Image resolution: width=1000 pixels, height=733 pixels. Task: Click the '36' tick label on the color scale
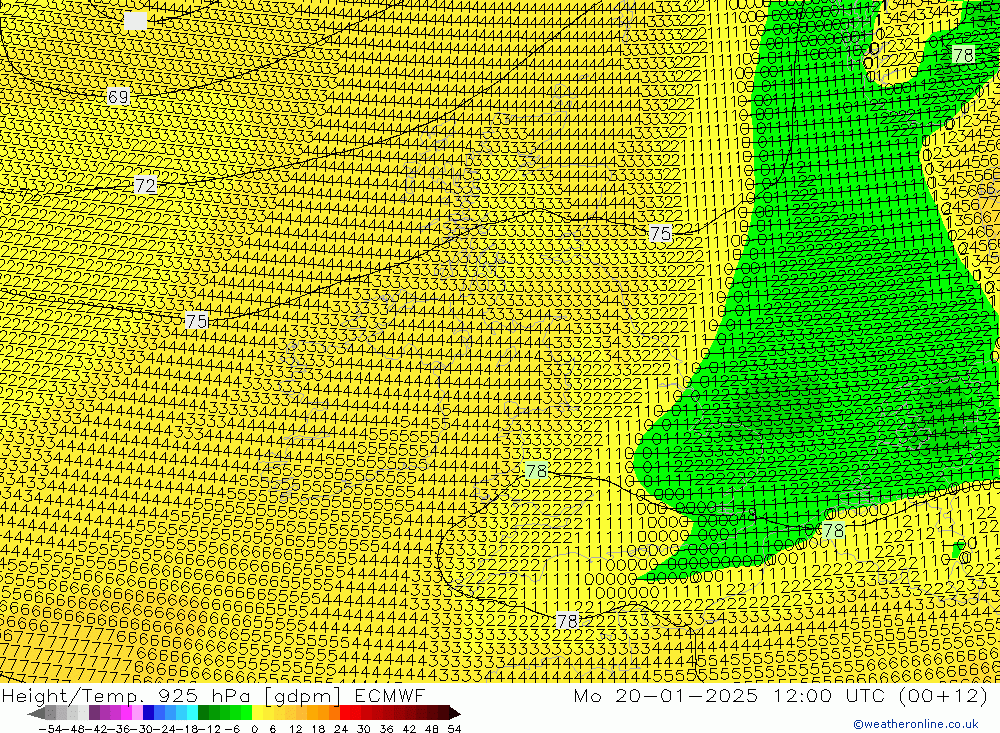(x=386, y=729)
